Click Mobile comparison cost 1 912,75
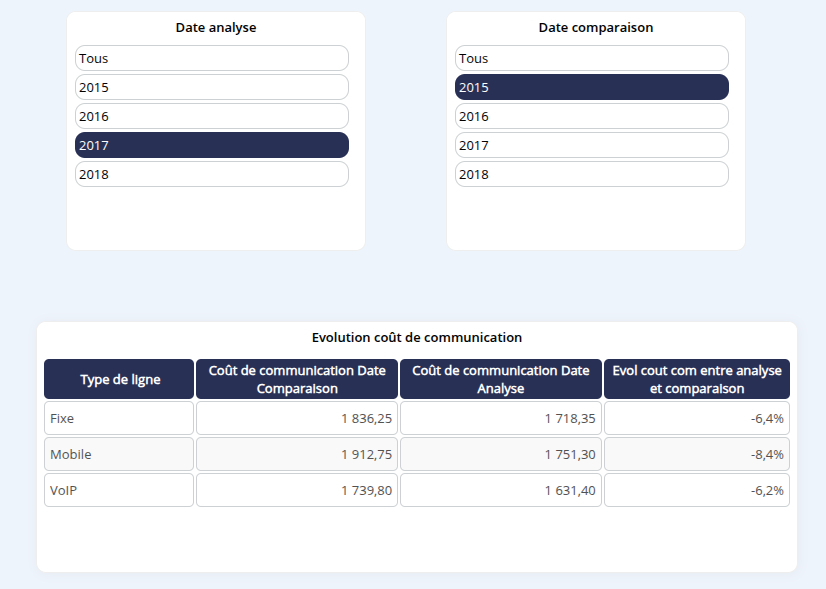The width and height of the screenshot is (826, 589). pos(297,454)
